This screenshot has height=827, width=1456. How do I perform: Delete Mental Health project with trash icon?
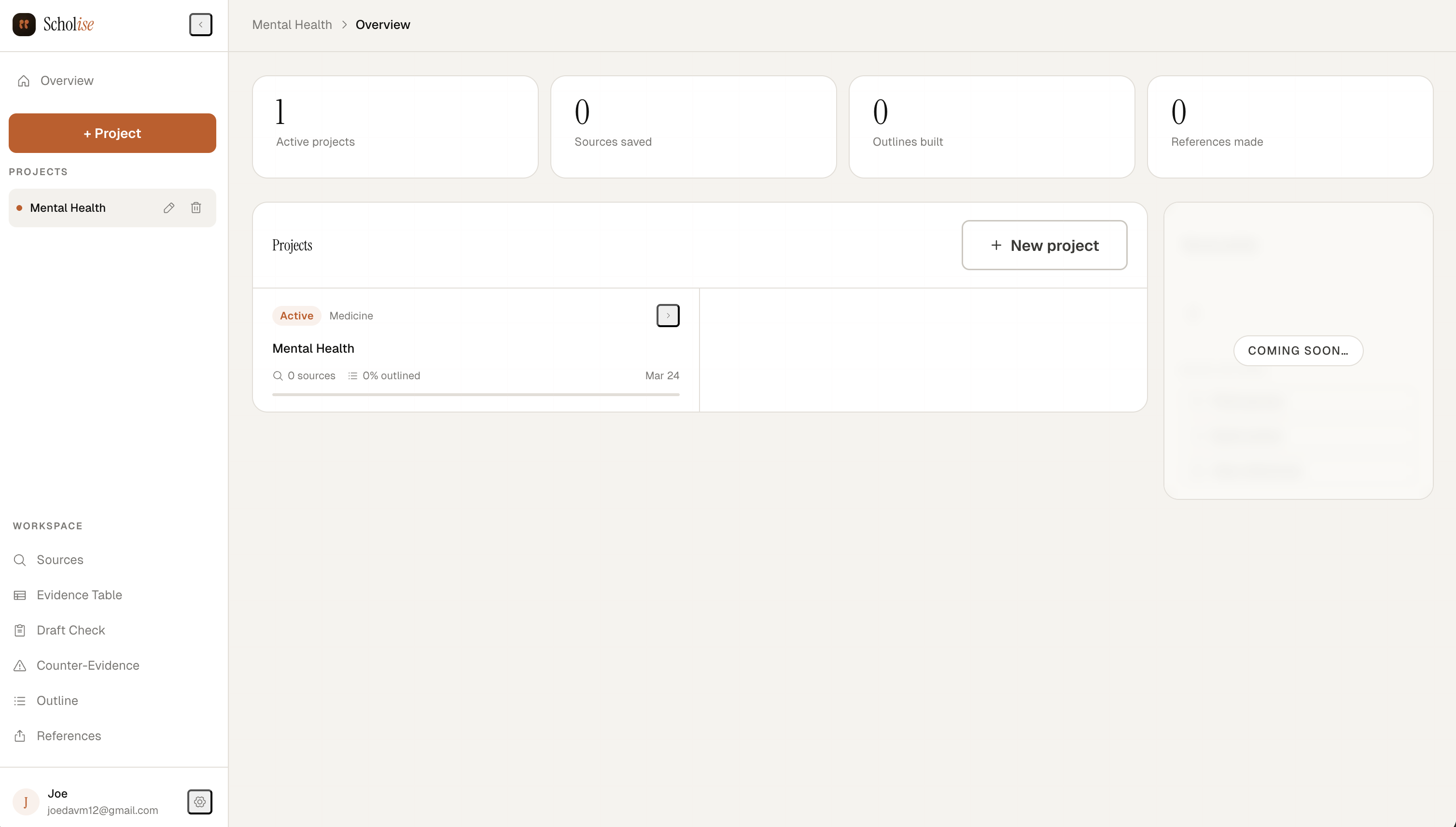pos(196,208)
